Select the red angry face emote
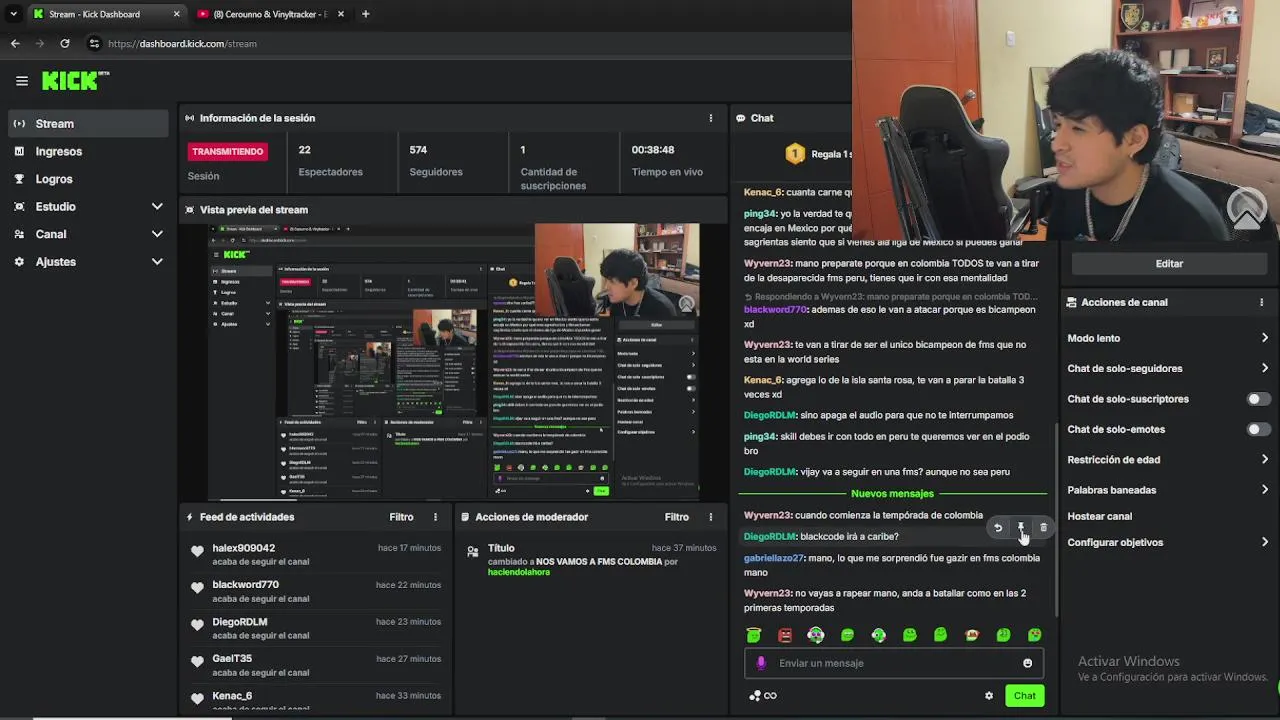 click(x=785, y=635)
